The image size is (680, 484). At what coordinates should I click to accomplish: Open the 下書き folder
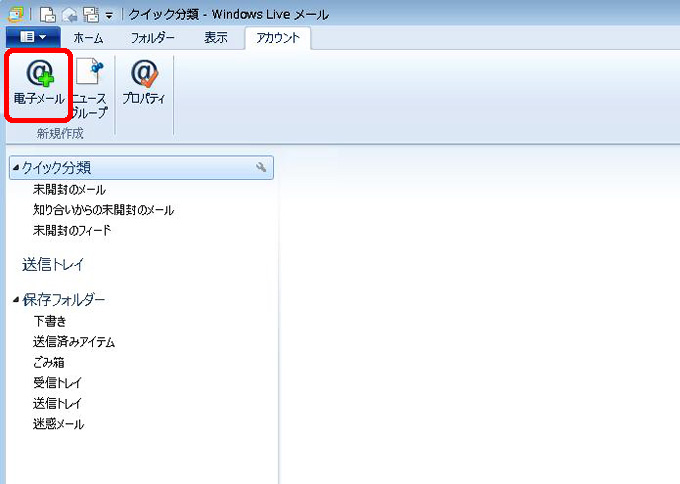[x=50, y=321]
